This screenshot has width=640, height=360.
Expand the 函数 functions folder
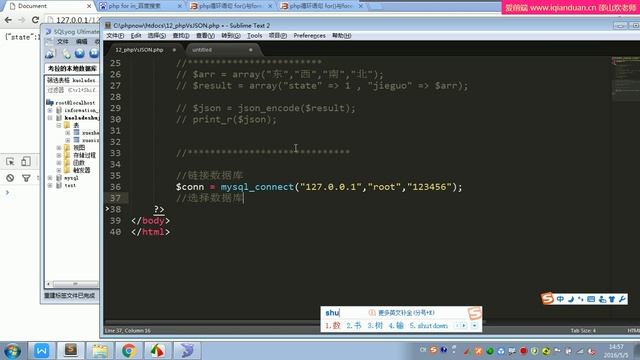click(x=59, y=162)
